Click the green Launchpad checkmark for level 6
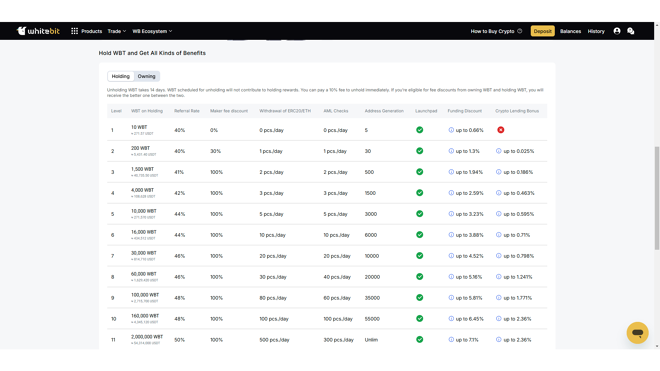 pyautogui.click(x=420, y=235)
